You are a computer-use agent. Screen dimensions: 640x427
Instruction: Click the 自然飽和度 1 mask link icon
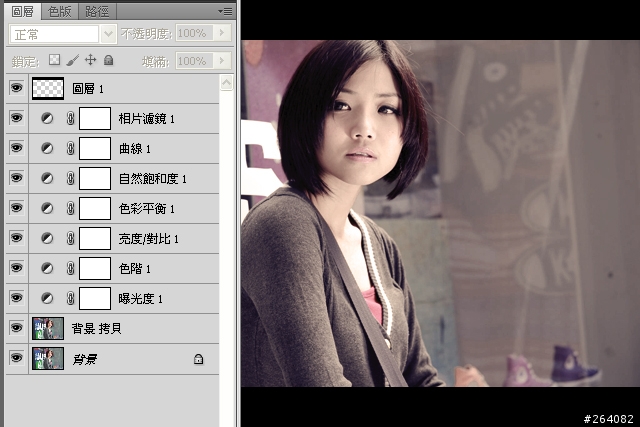[70, 178]
